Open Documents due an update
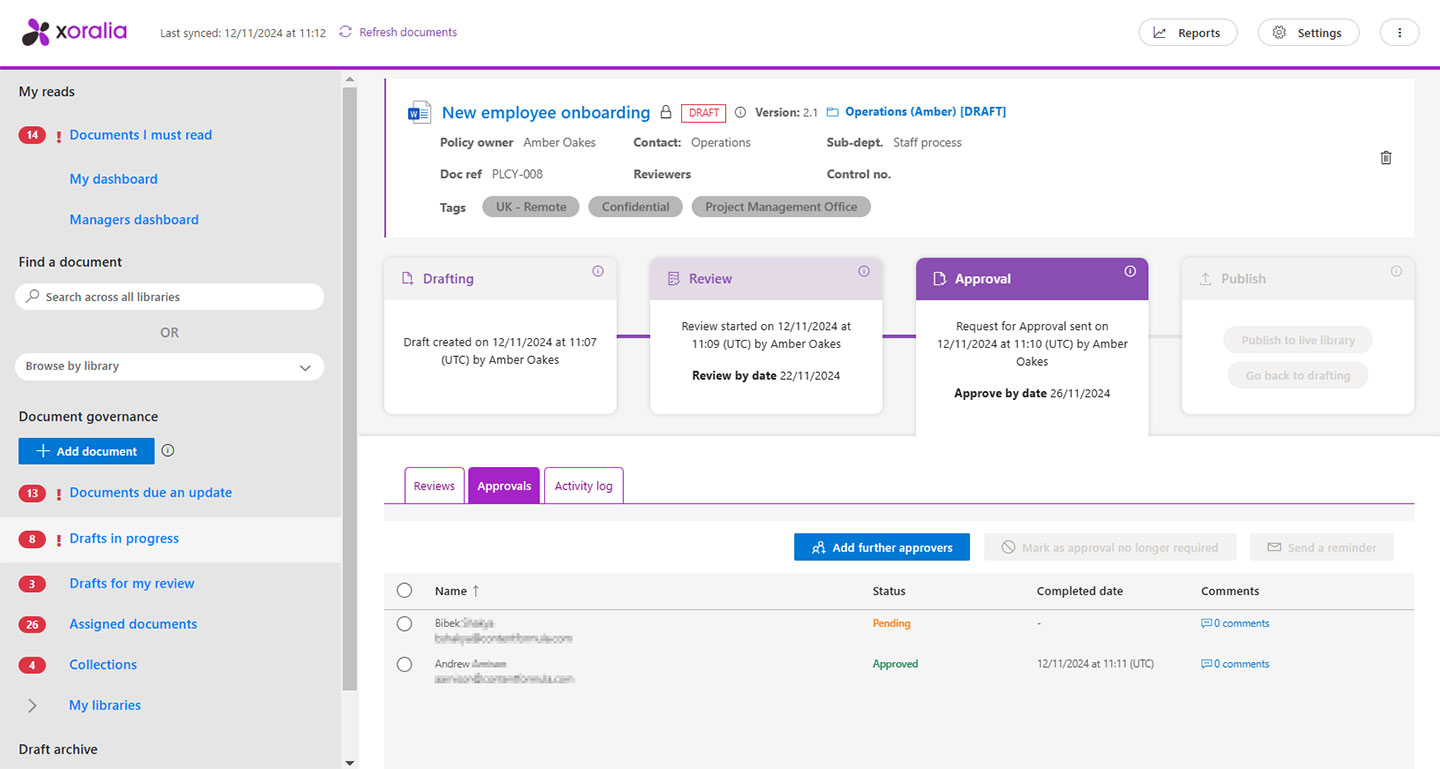The width and height of the screenshot is (1440, 769). [x=151, y=493]
